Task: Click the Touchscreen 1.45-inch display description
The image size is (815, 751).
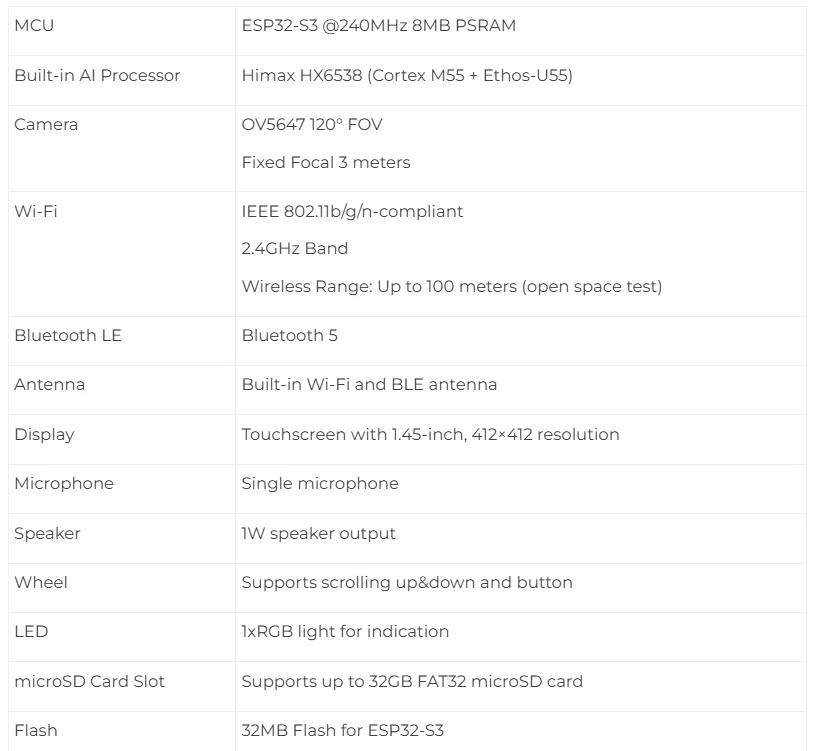Action: click(x=430, y=434)
